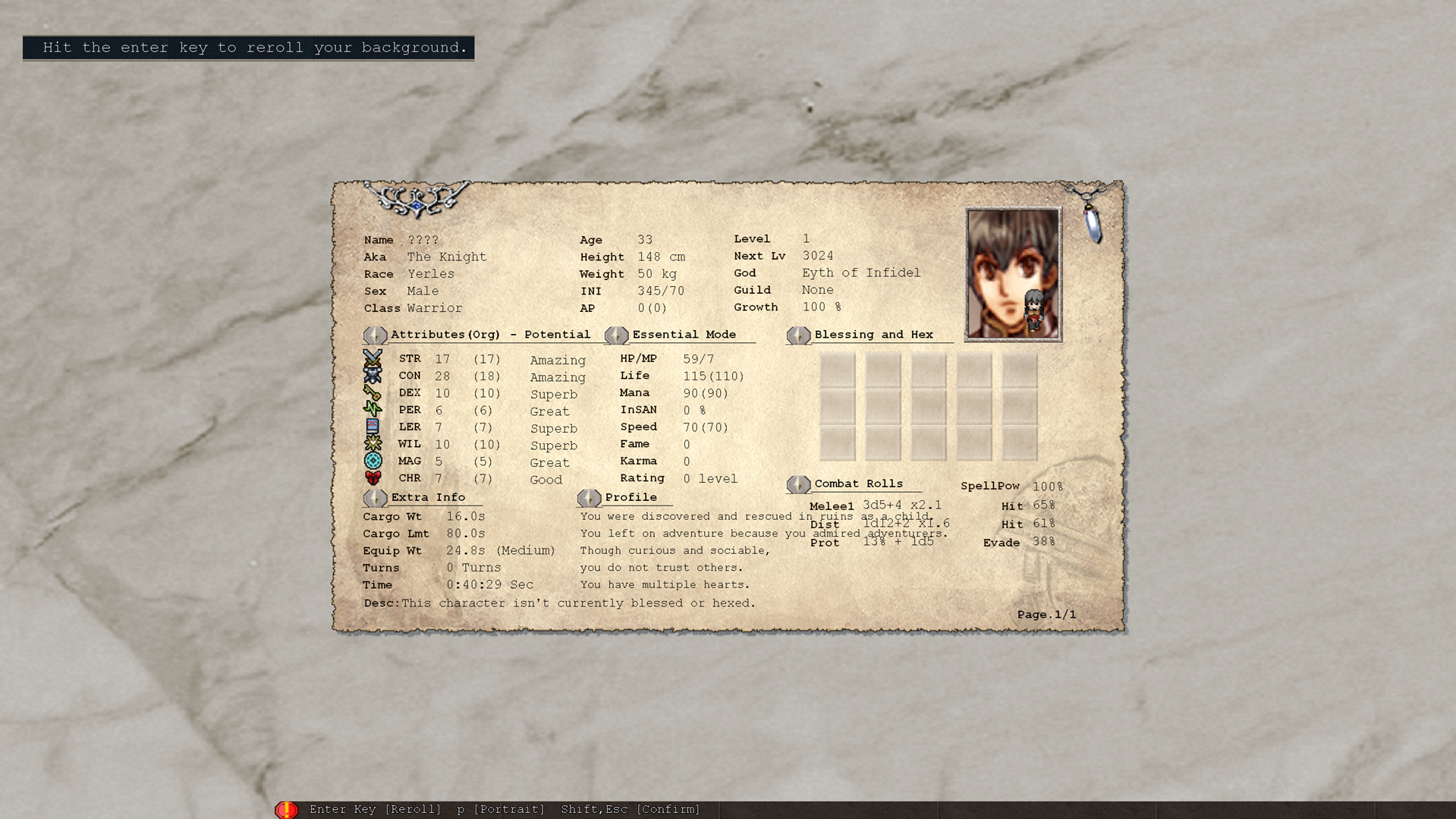Click the LER blue book icon
This screenshot has width=1456, height=819.
[x=373, y=427]
